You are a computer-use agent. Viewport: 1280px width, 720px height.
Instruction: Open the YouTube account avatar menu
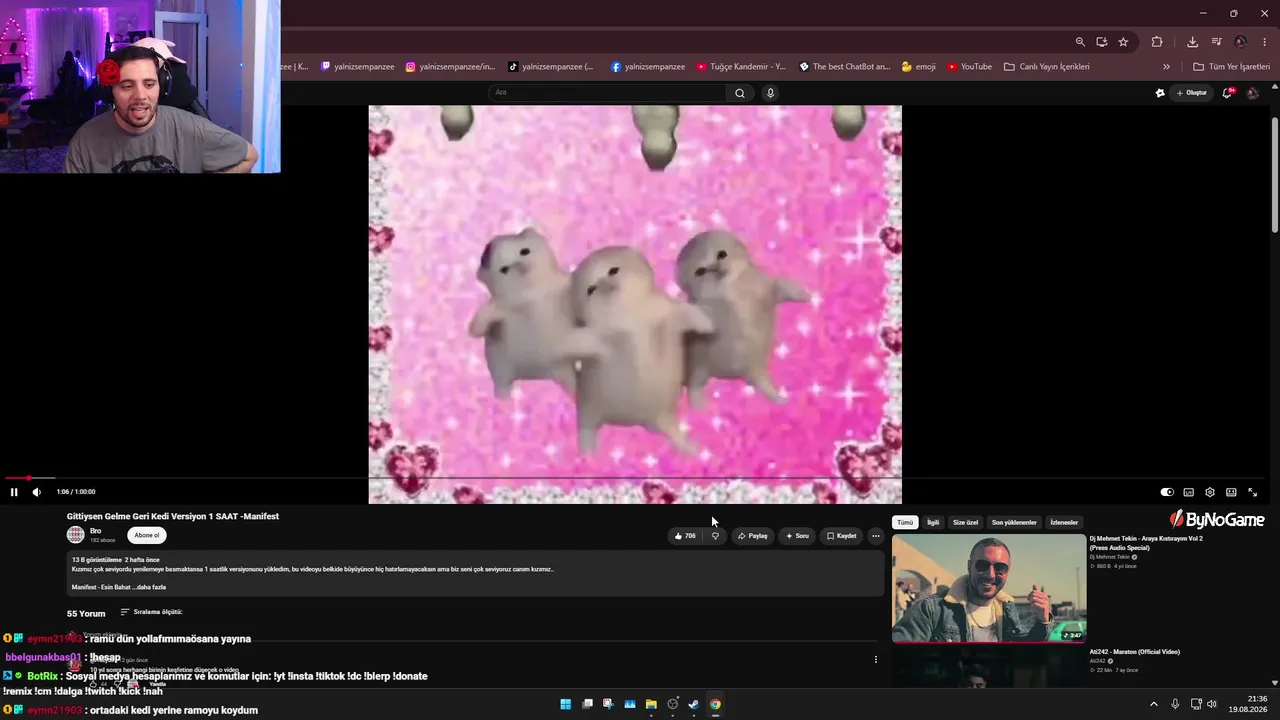pyautogui.click(x=1252, y=93)
